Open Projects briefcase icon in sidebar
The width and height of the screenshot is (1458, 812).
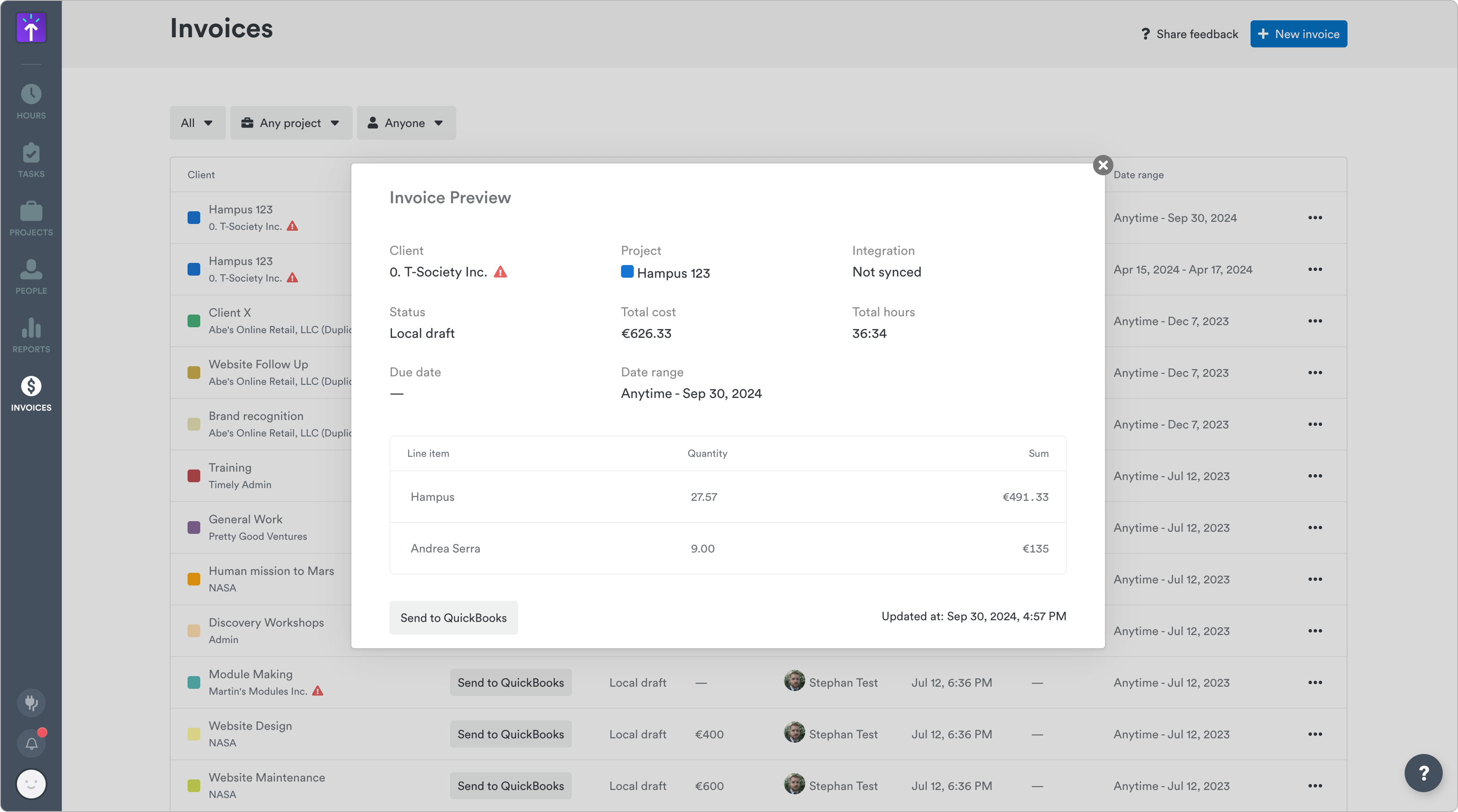coord(31,212)
